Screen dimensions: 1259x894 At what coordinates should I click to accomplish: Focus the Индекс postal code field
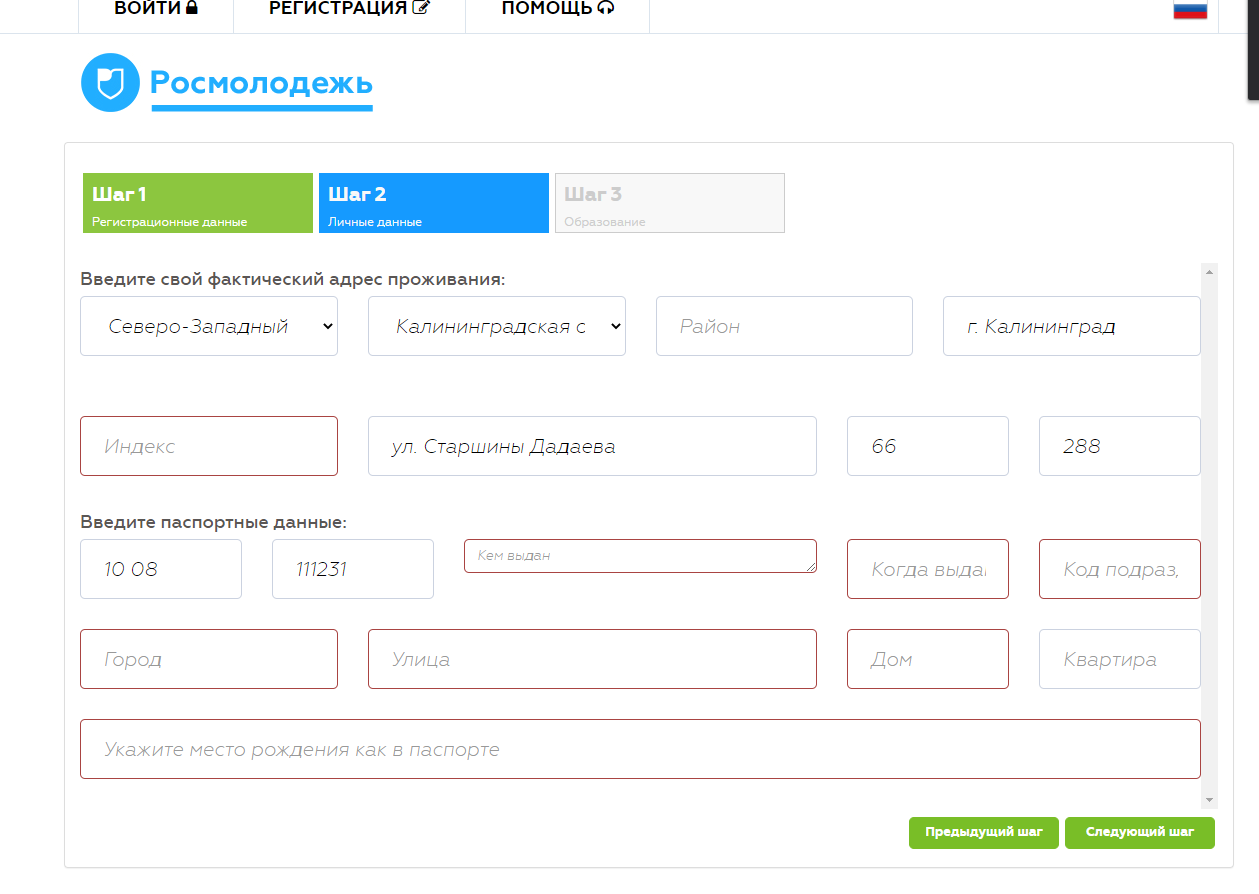point(209,446)
